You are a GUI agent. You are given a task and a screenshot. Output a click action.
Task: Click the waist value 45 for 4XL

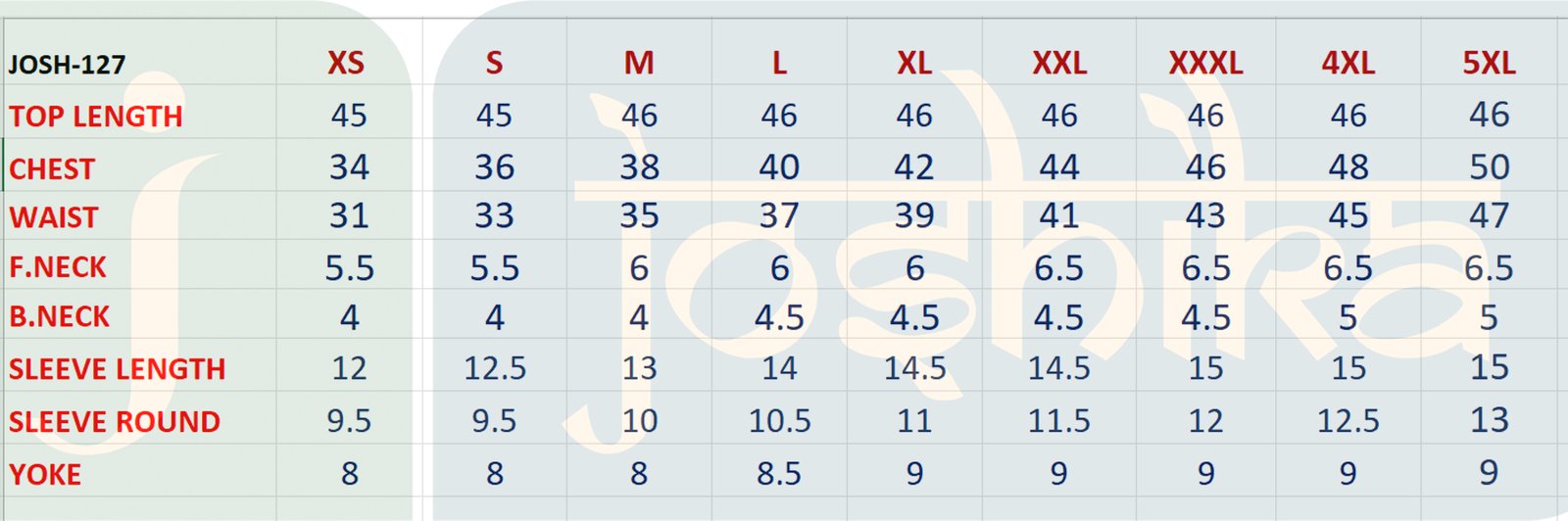(x=1347, y=216)
